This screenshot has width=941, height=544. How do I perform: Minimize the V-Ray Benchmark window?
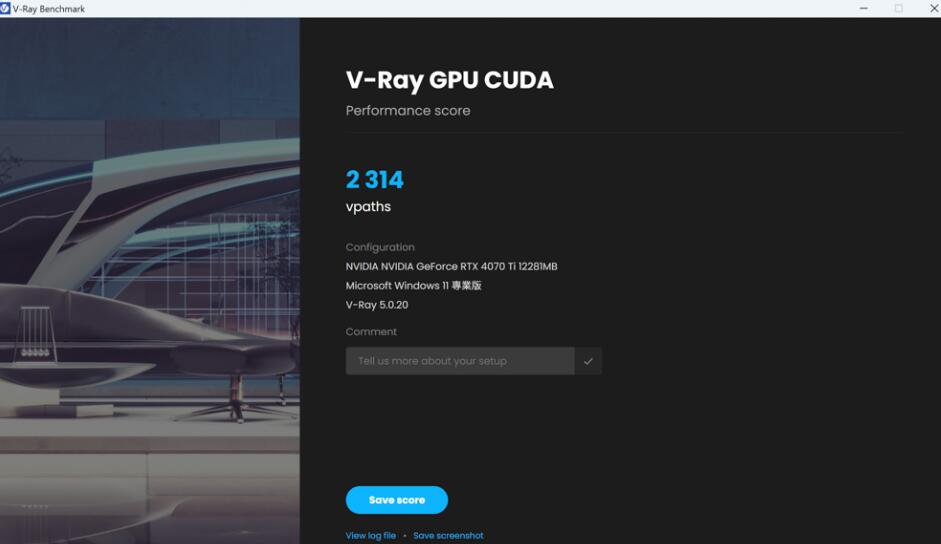[864, 8]
